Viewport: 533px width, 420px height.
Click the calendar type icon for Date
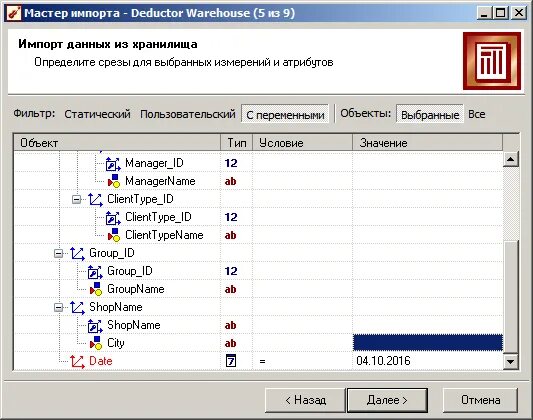click(x=231, y=361)
